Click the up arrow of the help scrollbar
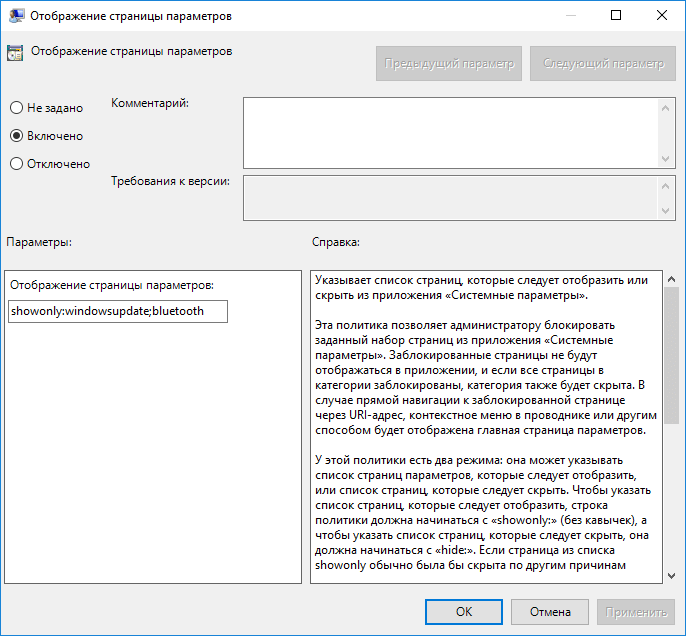 pyautogui.click(x=672, y=279)
